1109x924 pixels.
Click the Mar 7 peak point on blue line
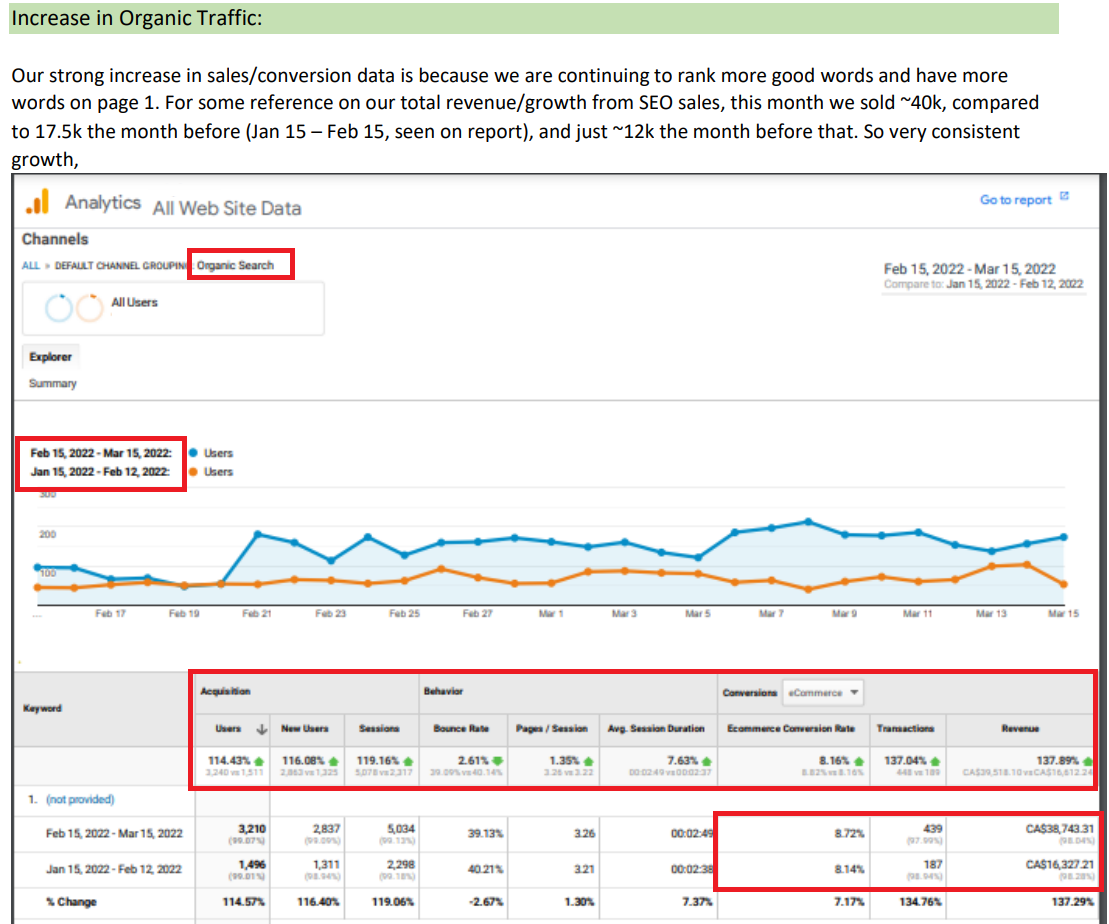coord(808,521)
